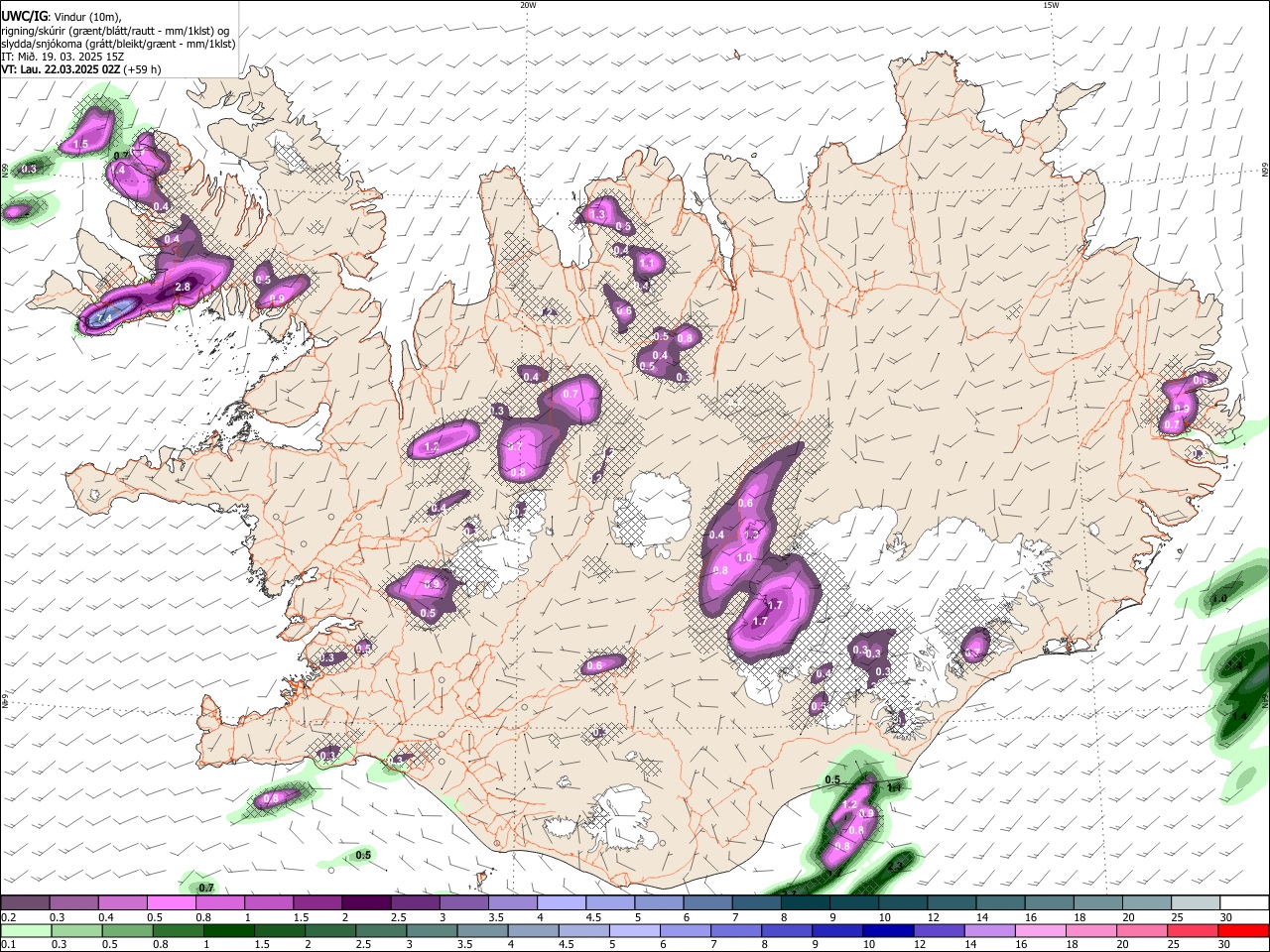Click the bright red swatch ending the lower legend row
This screenshot has height=952, width=1270.
[1244, 930]
